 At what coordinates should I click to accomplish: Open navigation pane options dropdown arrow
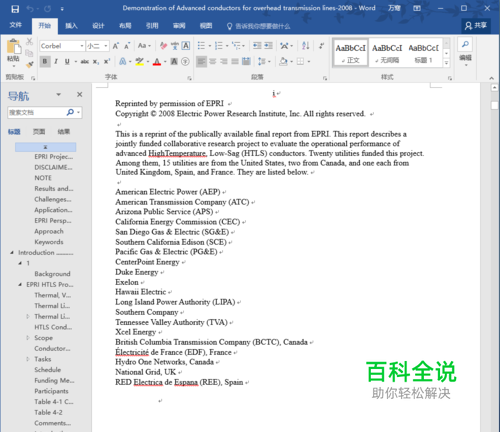(x=59, y=95)
